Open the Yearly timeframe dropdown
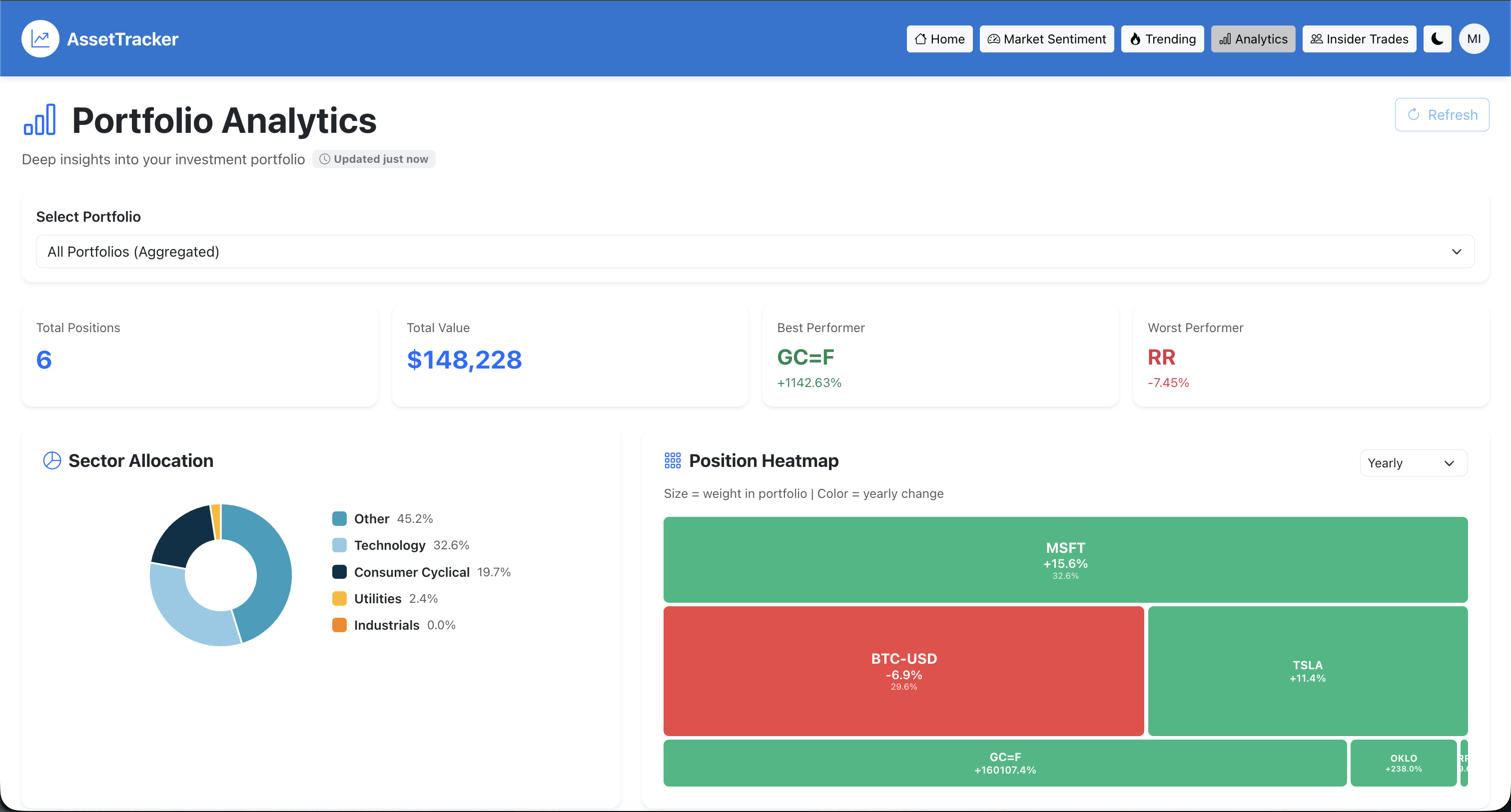This screenshot has height=812, width=1511. (1413, 462)
